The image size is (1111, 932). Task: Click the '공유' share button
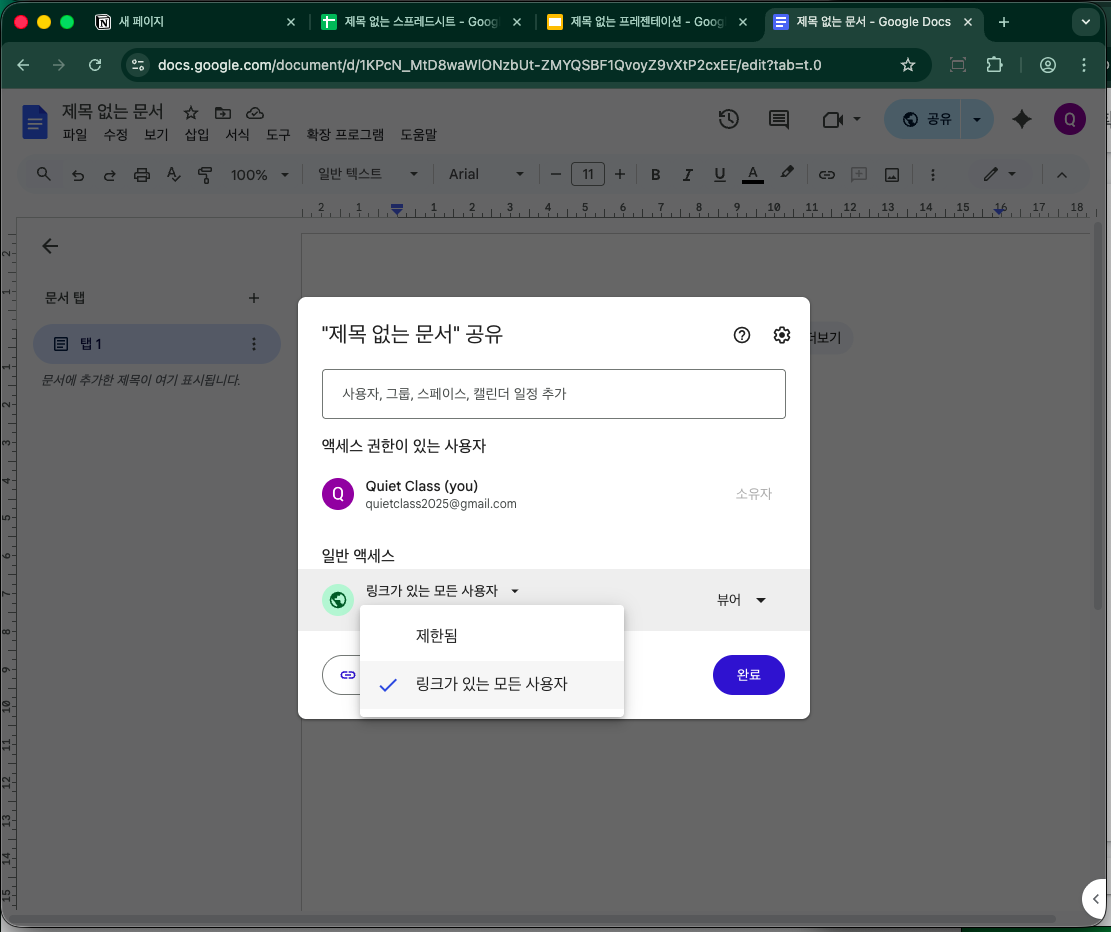click(x=926, y=119)
